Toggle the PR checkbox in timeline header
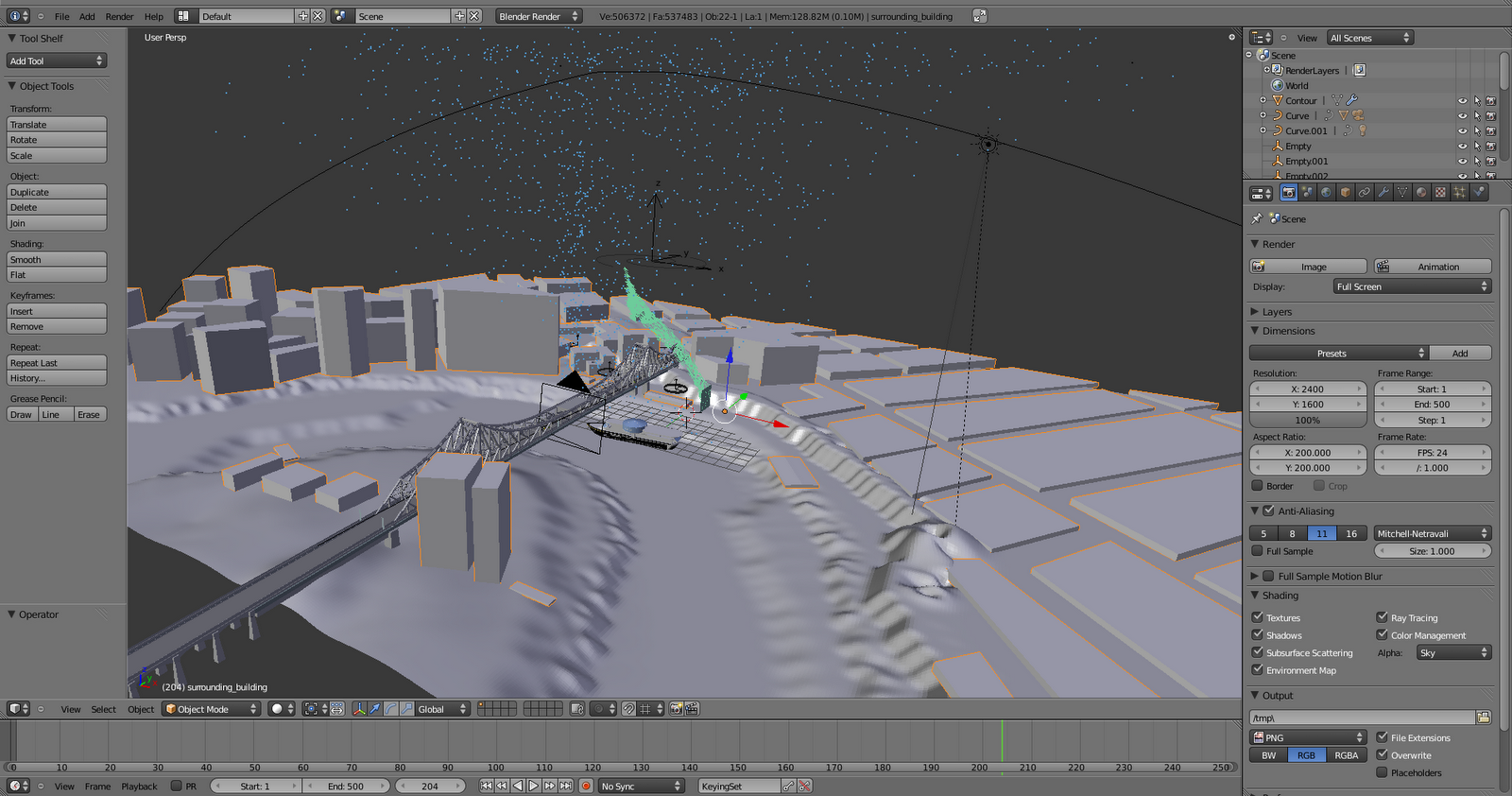Screen dimensions: 1512x796 pyautogui.click(x=177, y=786)
